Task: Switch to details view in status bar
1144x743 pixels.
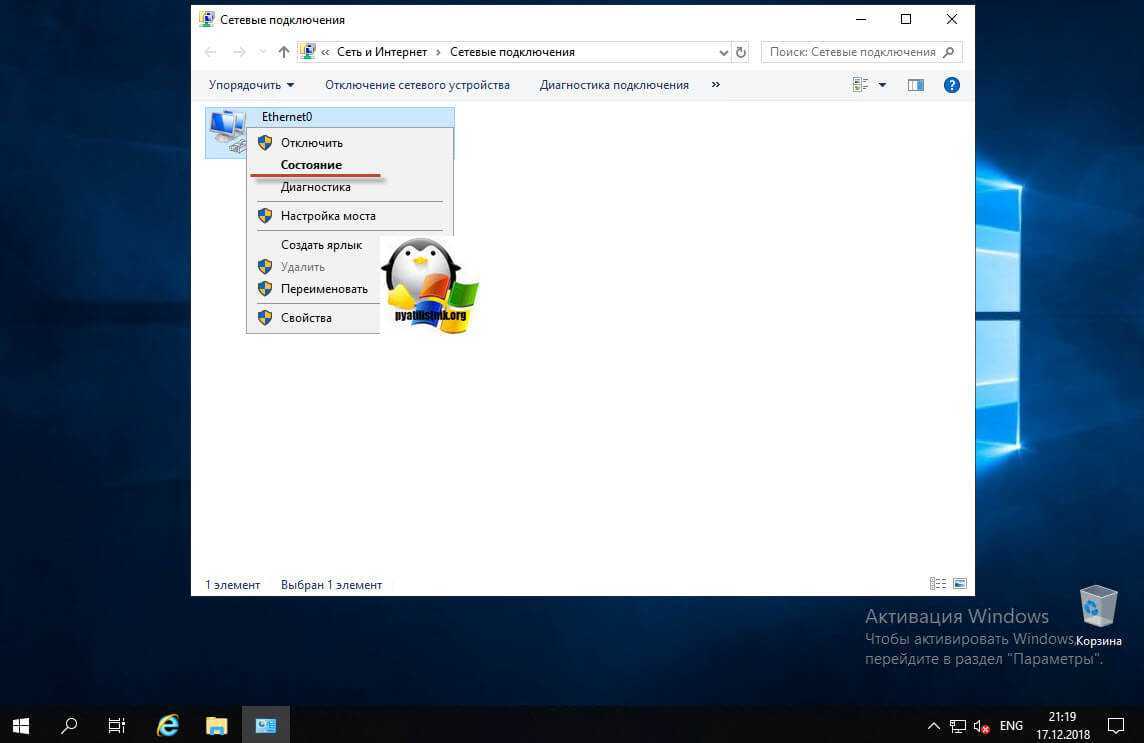Action: (937, 584)
